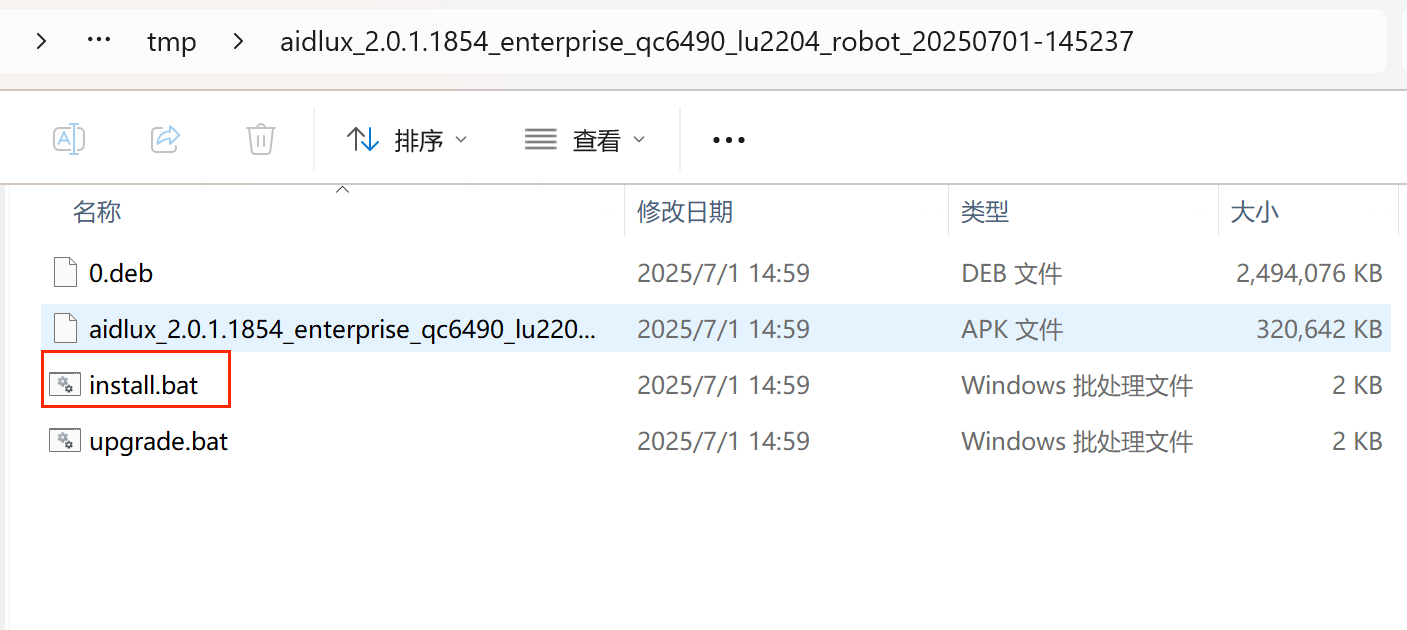1407x630 pixels.
Task: Click the 修改日期 column header
Action: click(x=685, y=211)
